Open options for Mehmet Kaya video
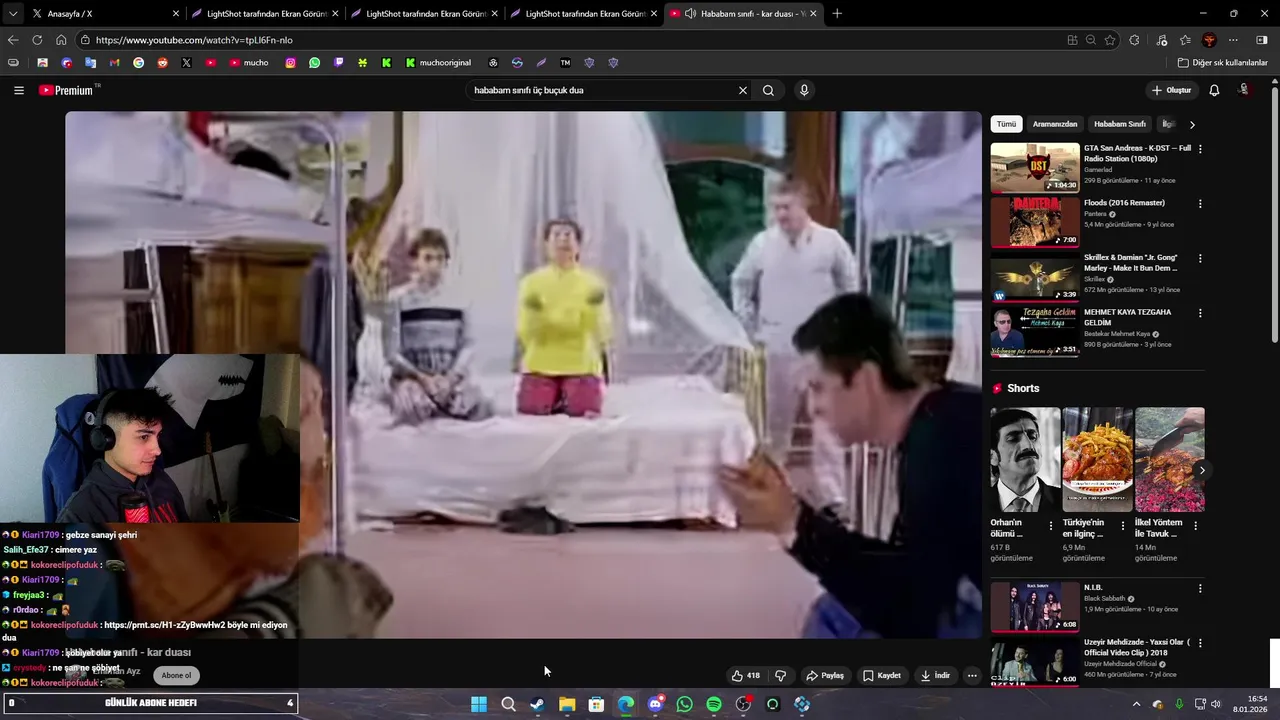 pyautogui.click(x=1200, y=313)
